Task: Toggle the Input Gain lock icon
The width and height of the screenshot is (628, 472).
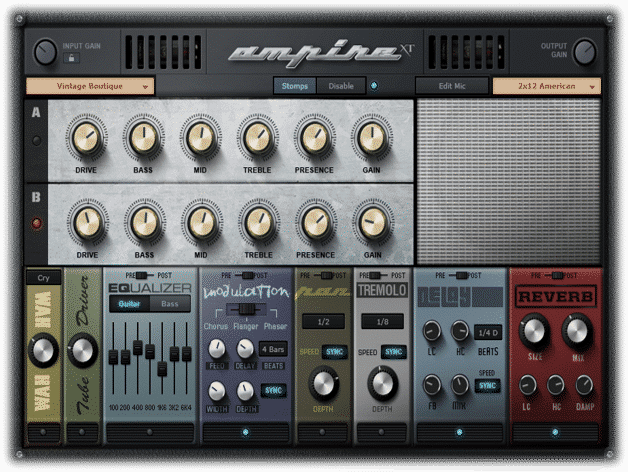Action: (x=71, y=58)
